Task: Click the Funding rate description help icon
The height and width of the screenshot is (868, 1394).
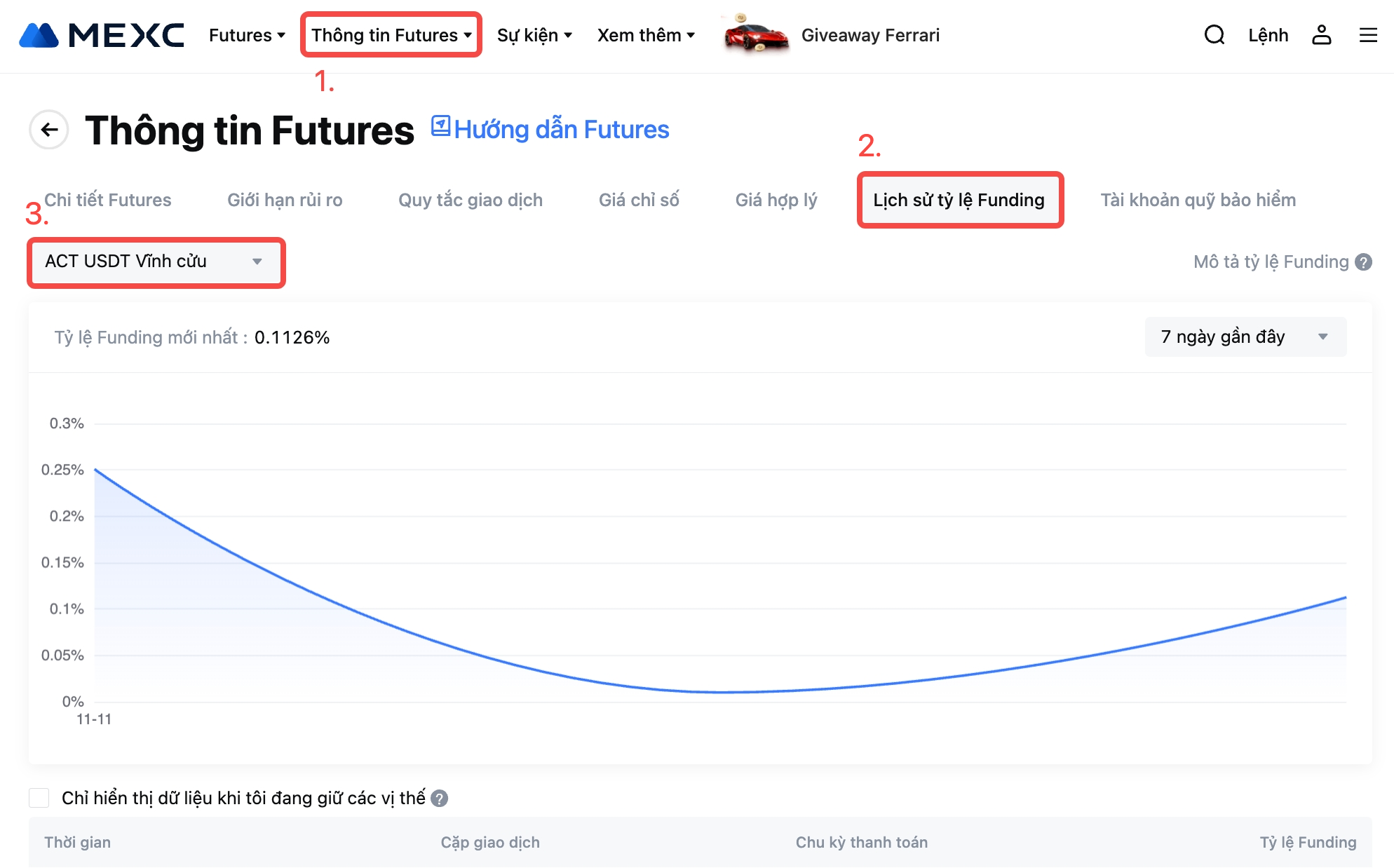Action: pos(1364,262)
